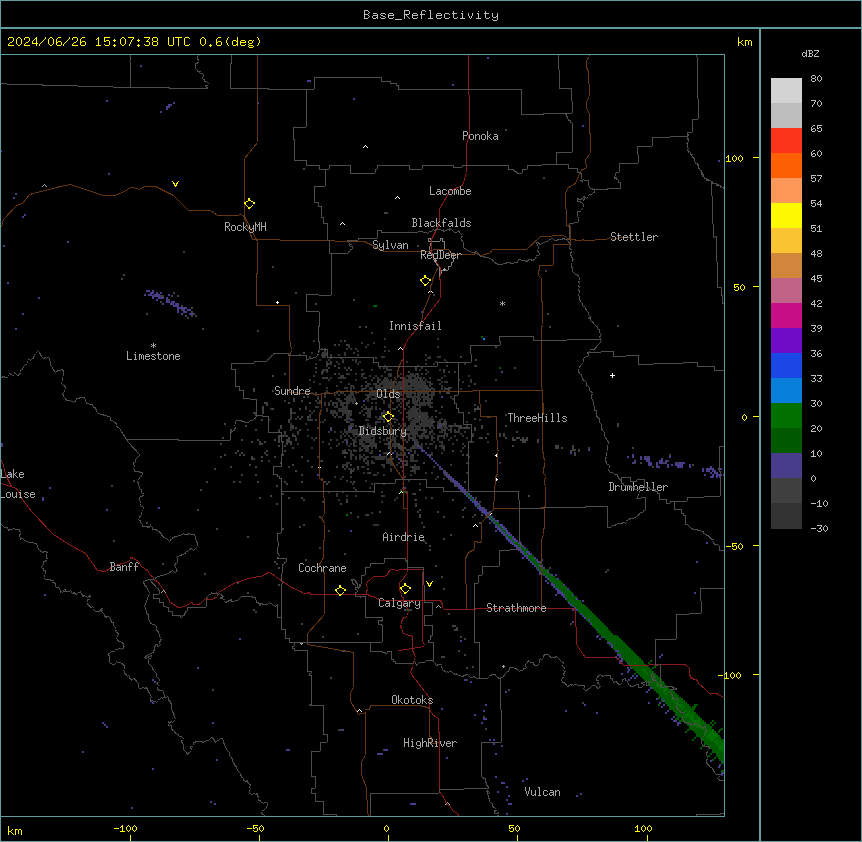The height and width of the screenshot is (842, 862).
Task: Select the Calgary label
Action: pyautogui.click(x=399, y=603)
